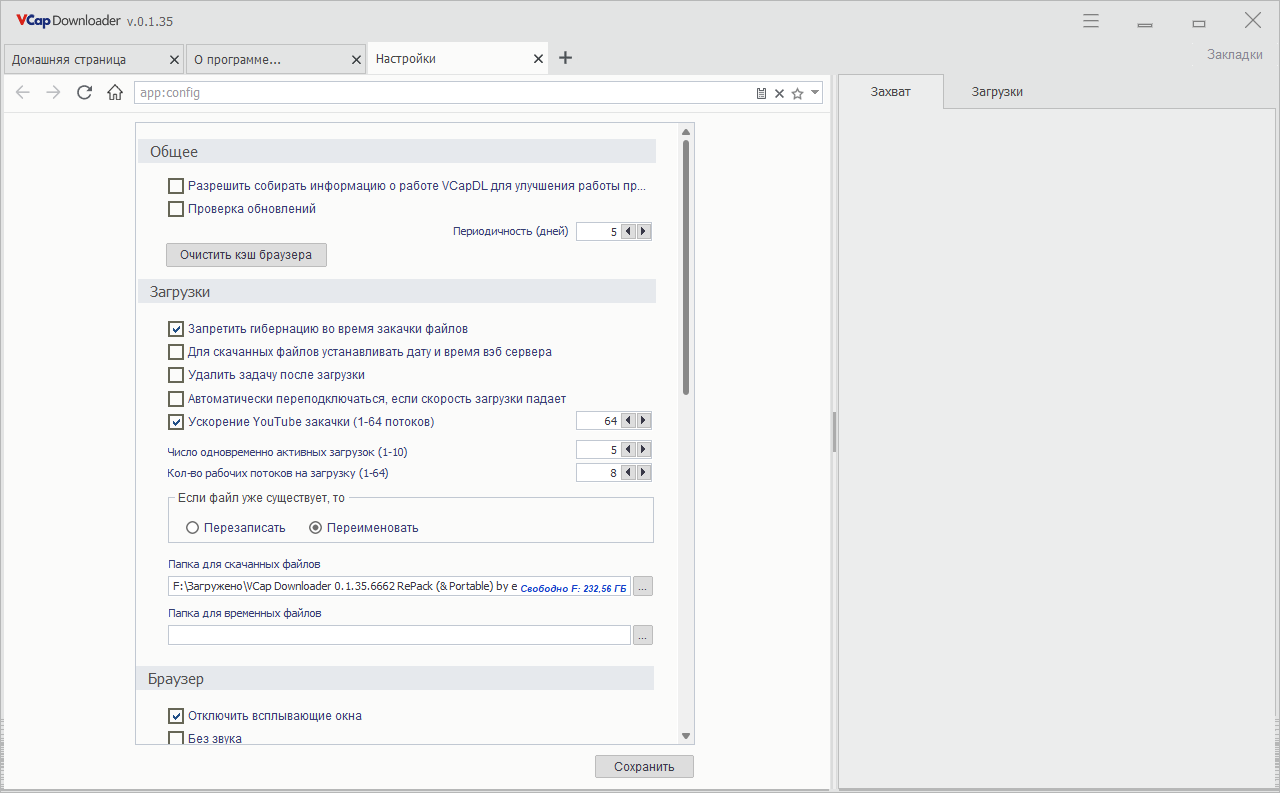Clear the address bar with the X icon

(779, 93)
